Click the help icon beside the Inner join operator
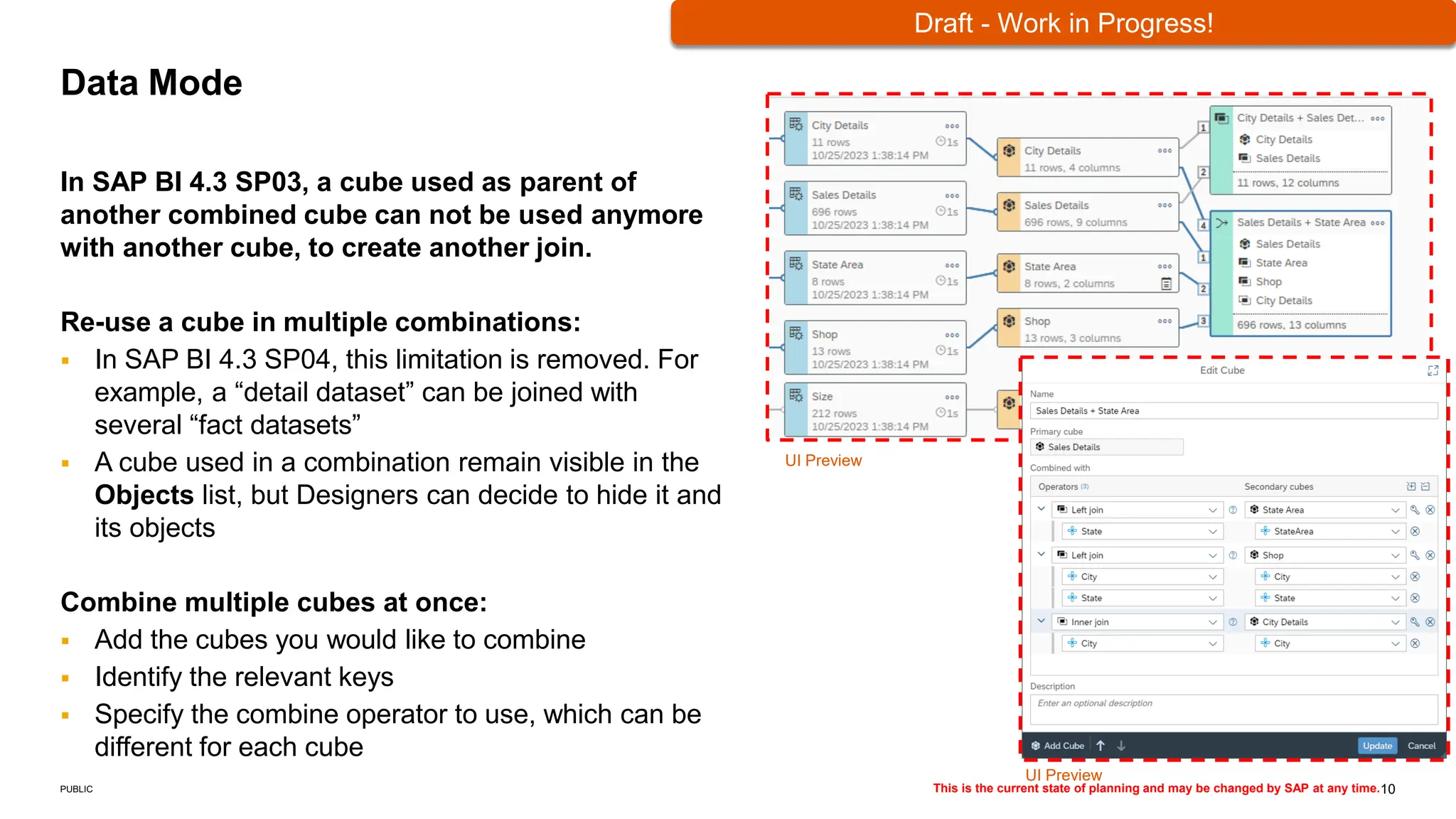Image resolution: width=1456 pixels, height=819 pixels. [1233, 622]
